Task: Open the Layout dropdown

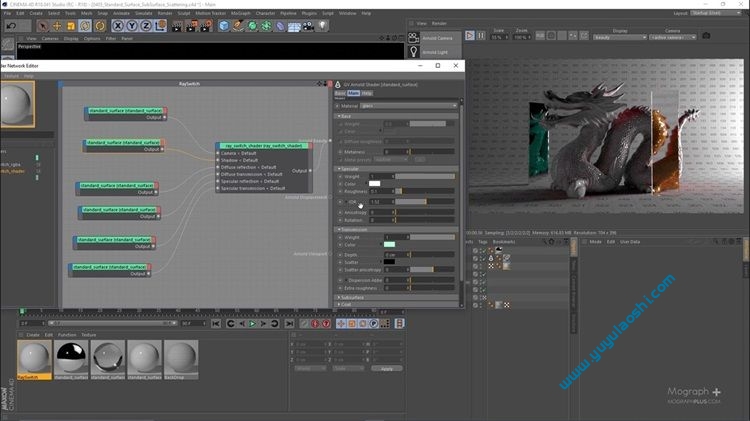Action: click(715, 13)
